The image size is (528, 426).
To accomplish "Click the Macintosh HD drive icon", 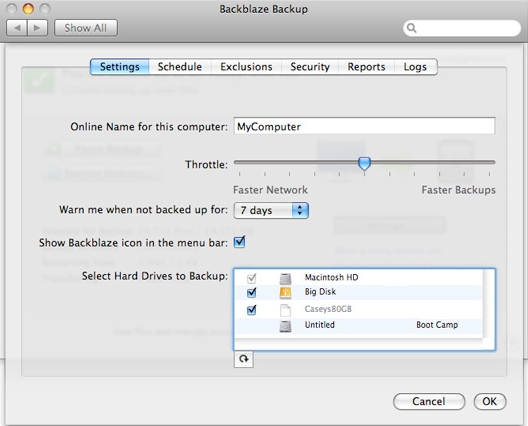I will (285, 278).
